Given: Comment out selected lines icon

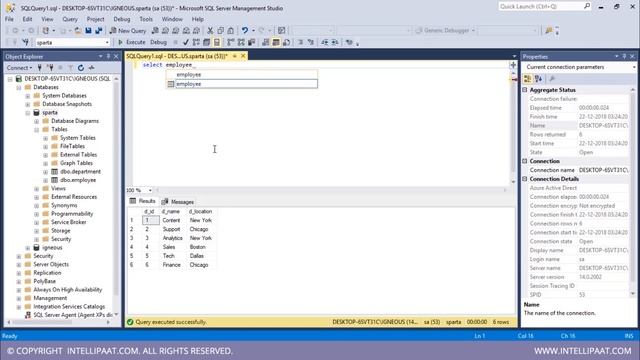Looking at the screenshot, I should click(300, 42).
